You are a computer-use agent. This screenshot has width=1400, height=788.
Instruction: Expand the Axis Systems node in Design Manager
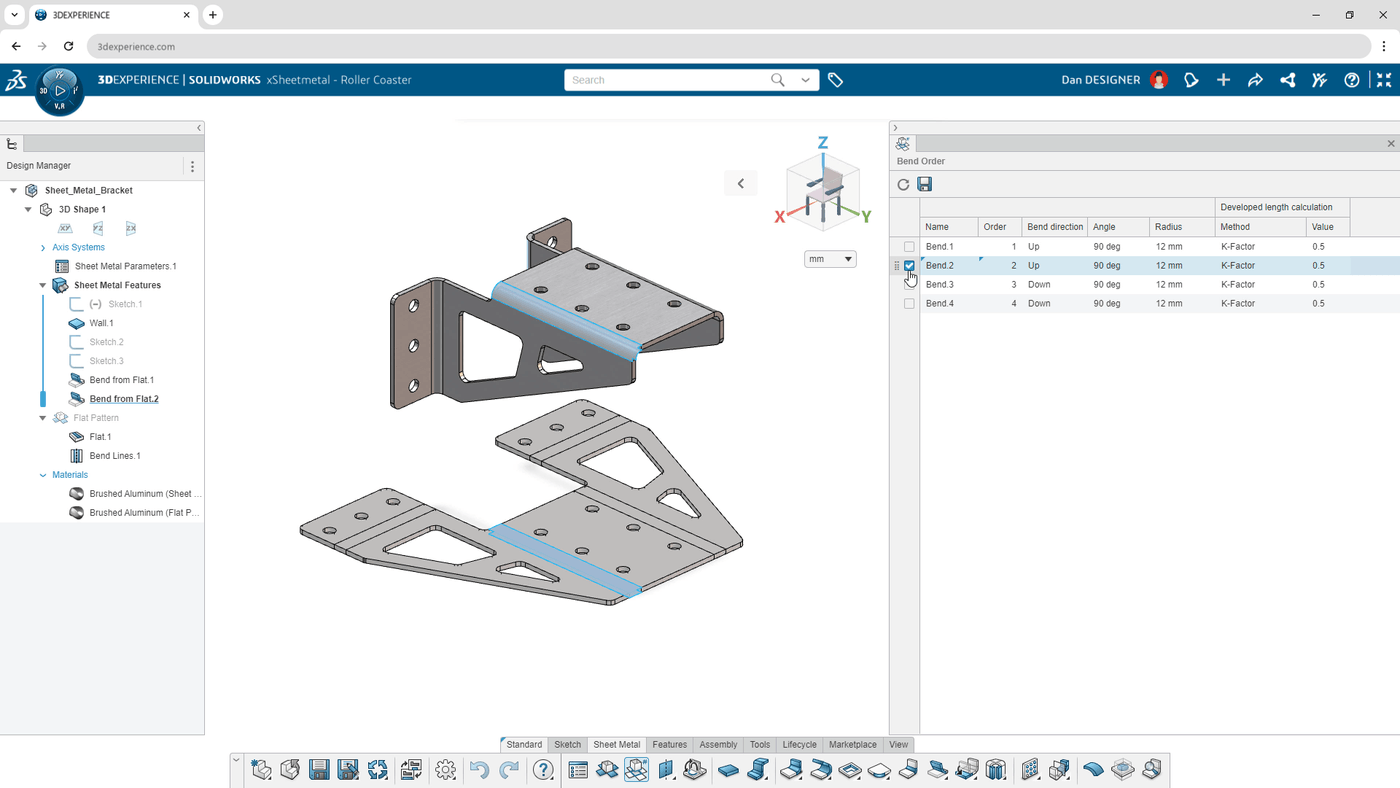(x=43, y=247)
